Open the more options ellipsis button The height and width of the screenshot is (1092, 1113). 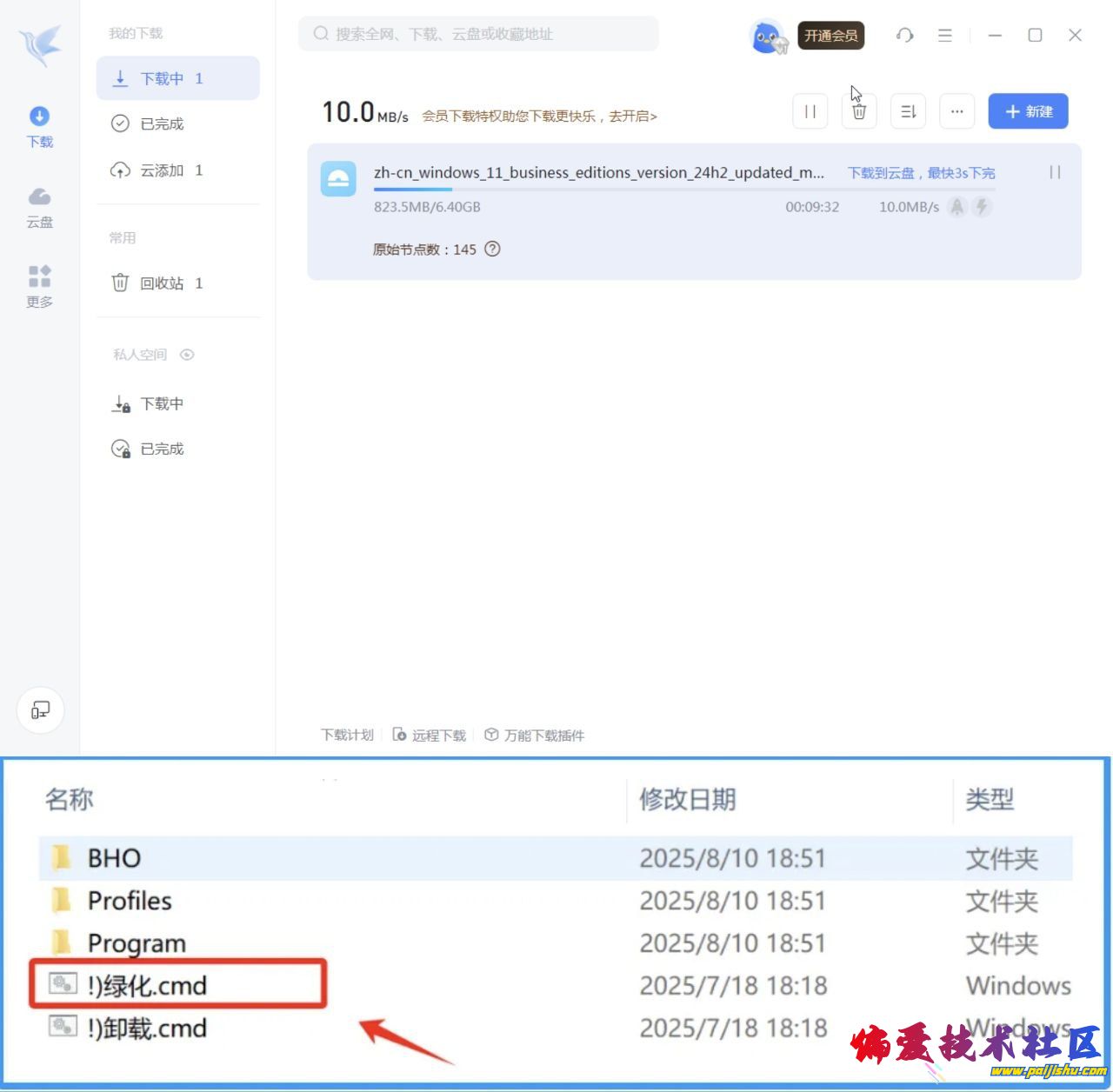click(956, 112)
